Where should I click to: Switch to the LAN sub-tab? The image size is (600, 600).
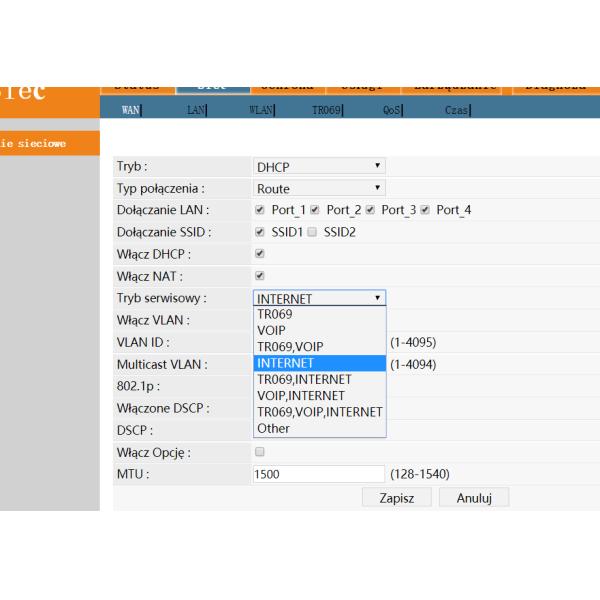click(196, 111)
